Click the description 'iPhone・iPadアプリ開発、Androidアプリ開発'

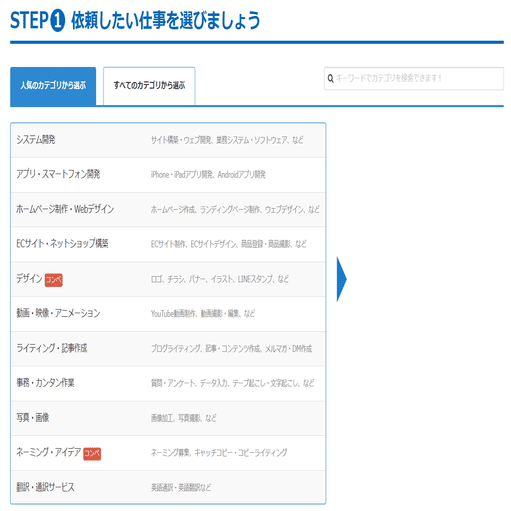[208, 175]
